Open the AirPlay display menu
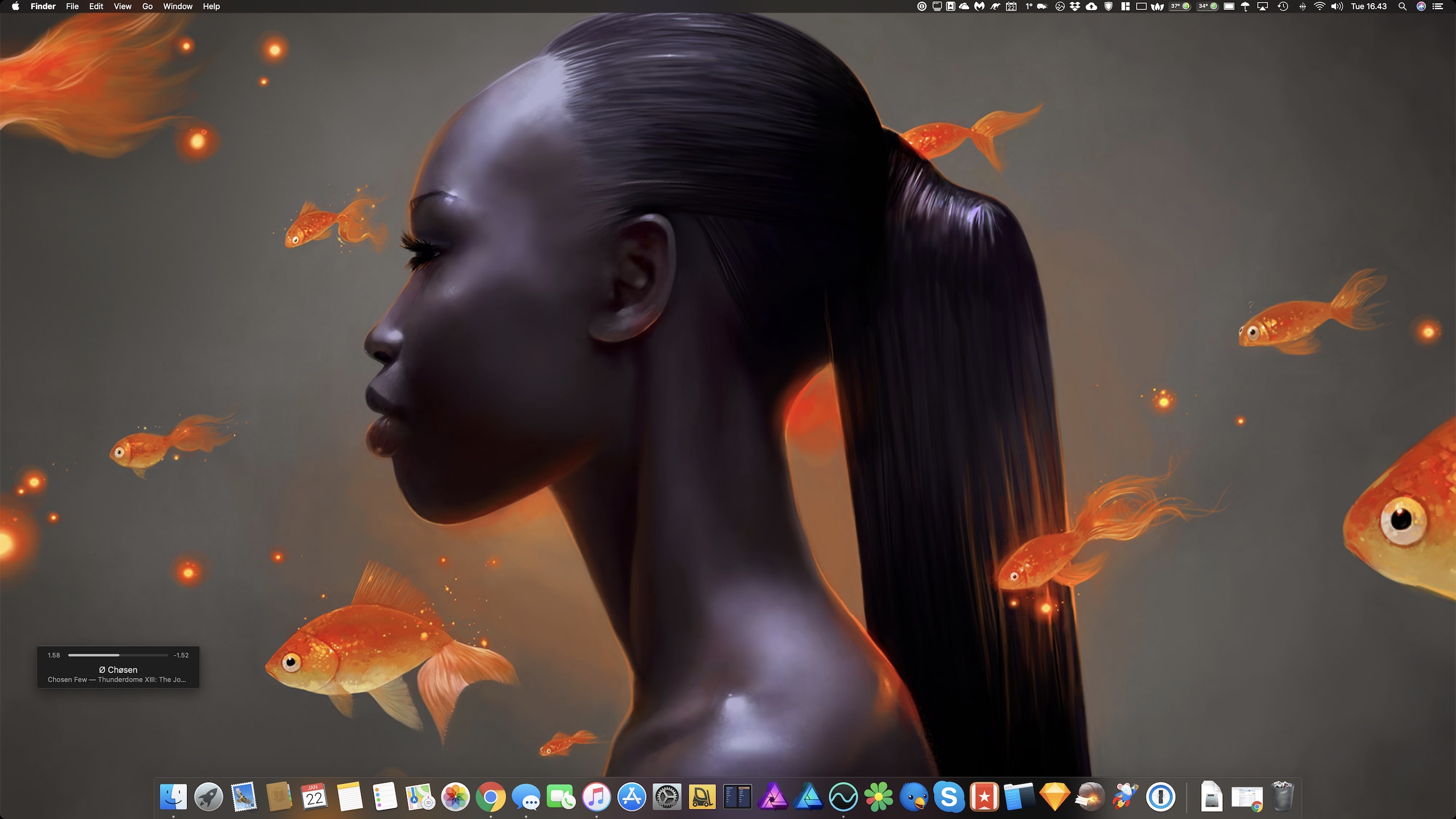Image resolution: width=1456 pixels, height=819 pixels. tap(1263, 6)
